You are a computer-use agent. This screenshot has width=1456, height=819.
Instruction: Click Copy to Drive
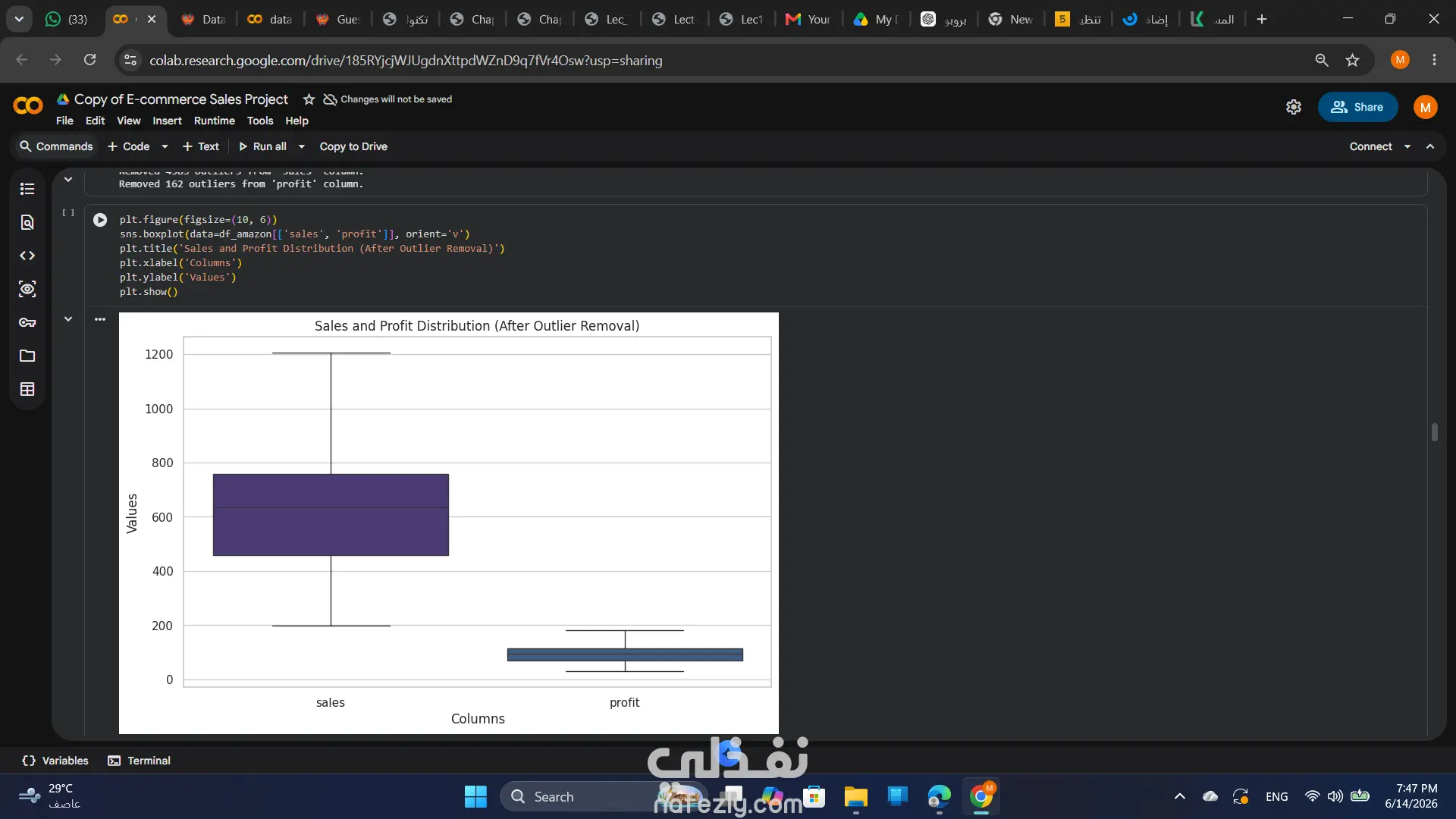(353, 146)
